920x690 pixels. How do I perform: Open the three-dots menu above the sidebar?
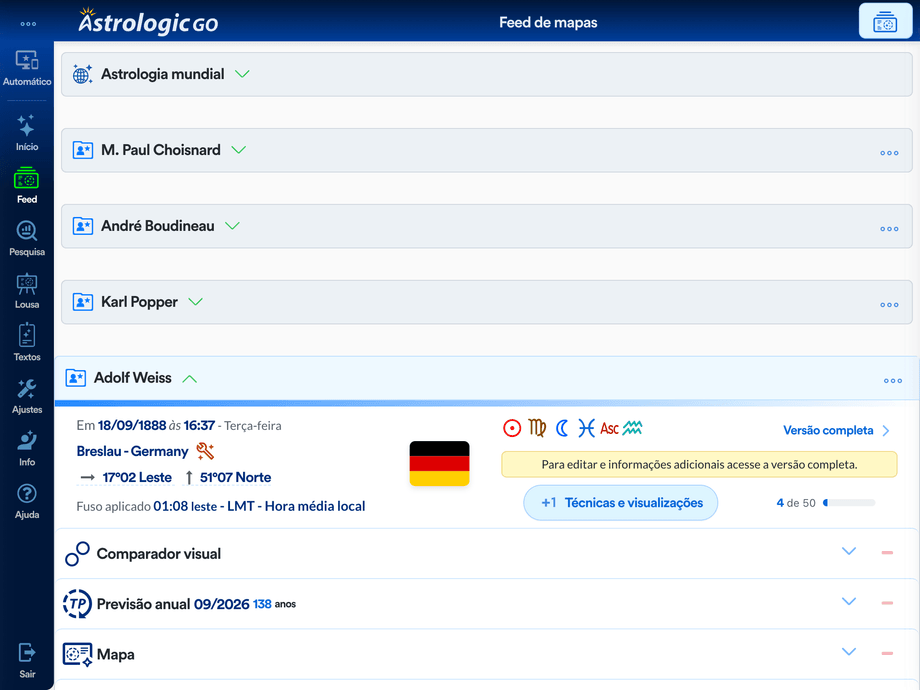[28, 24]
